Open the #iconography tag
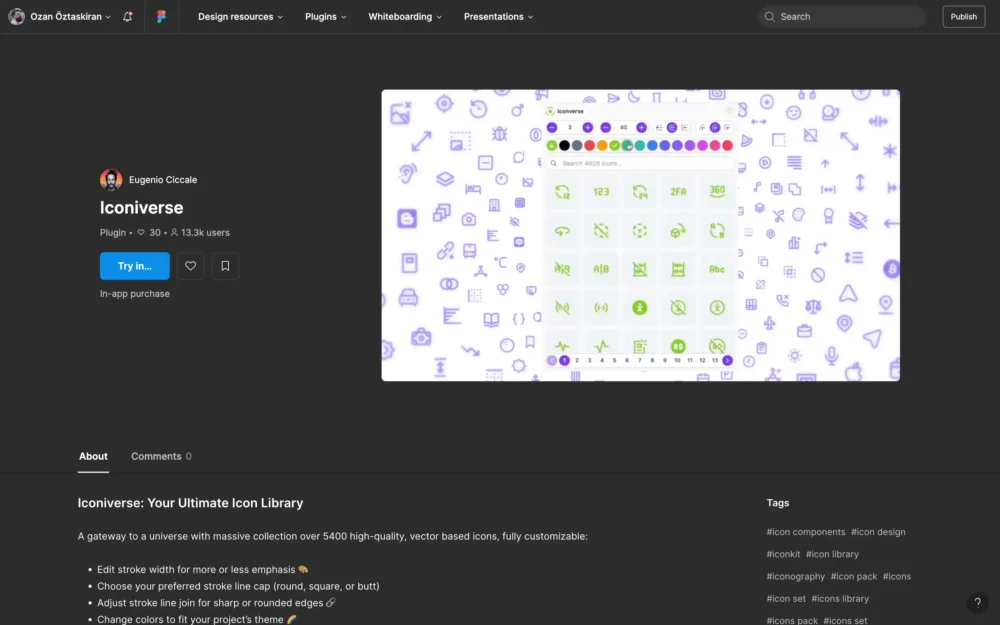Image resolution: width=1000 pixels, height=625 pixels. 795,577
